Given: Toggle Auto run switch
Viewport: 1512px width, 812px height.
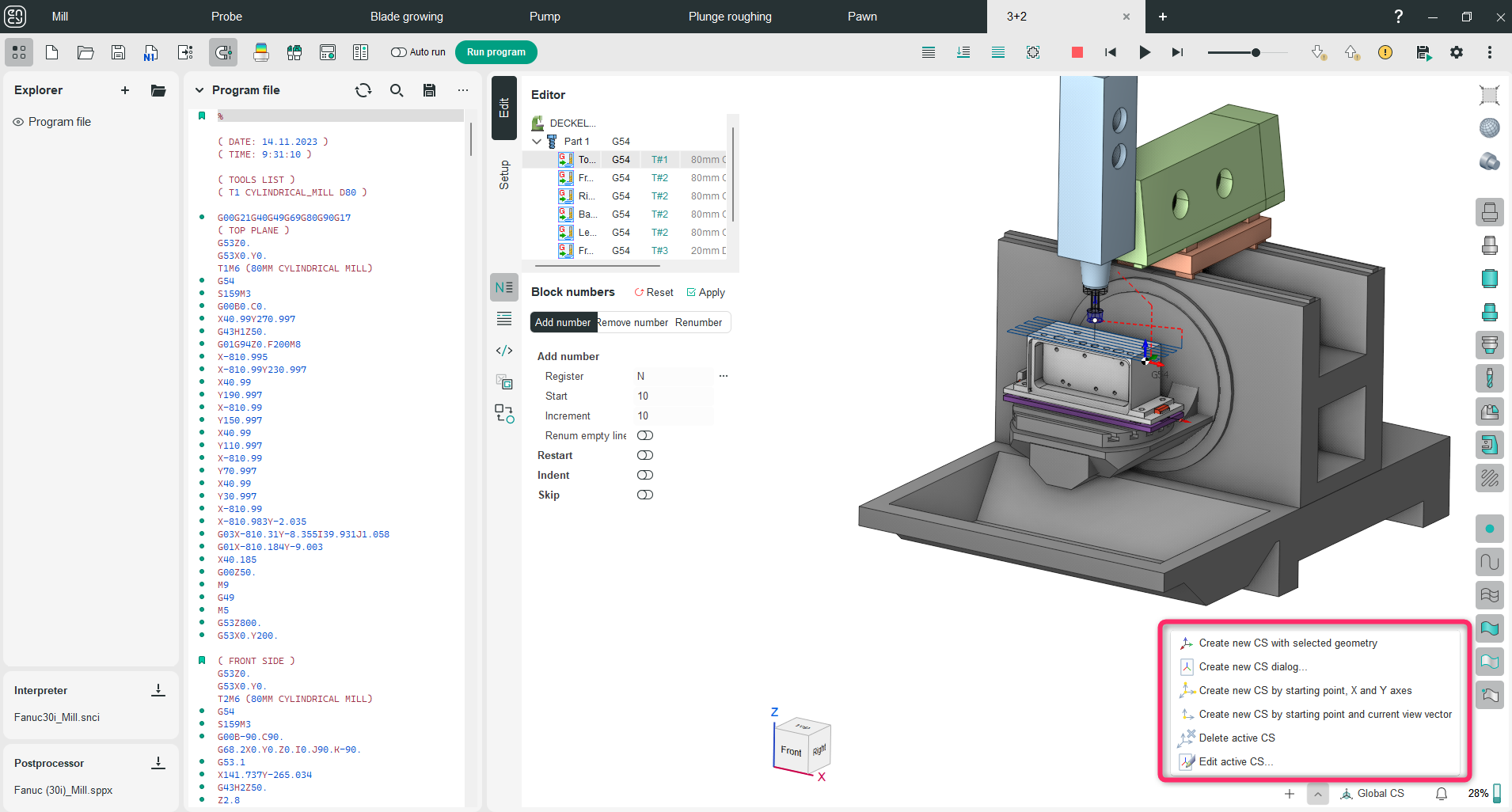Looking at the screenshot, I should 398,52.
